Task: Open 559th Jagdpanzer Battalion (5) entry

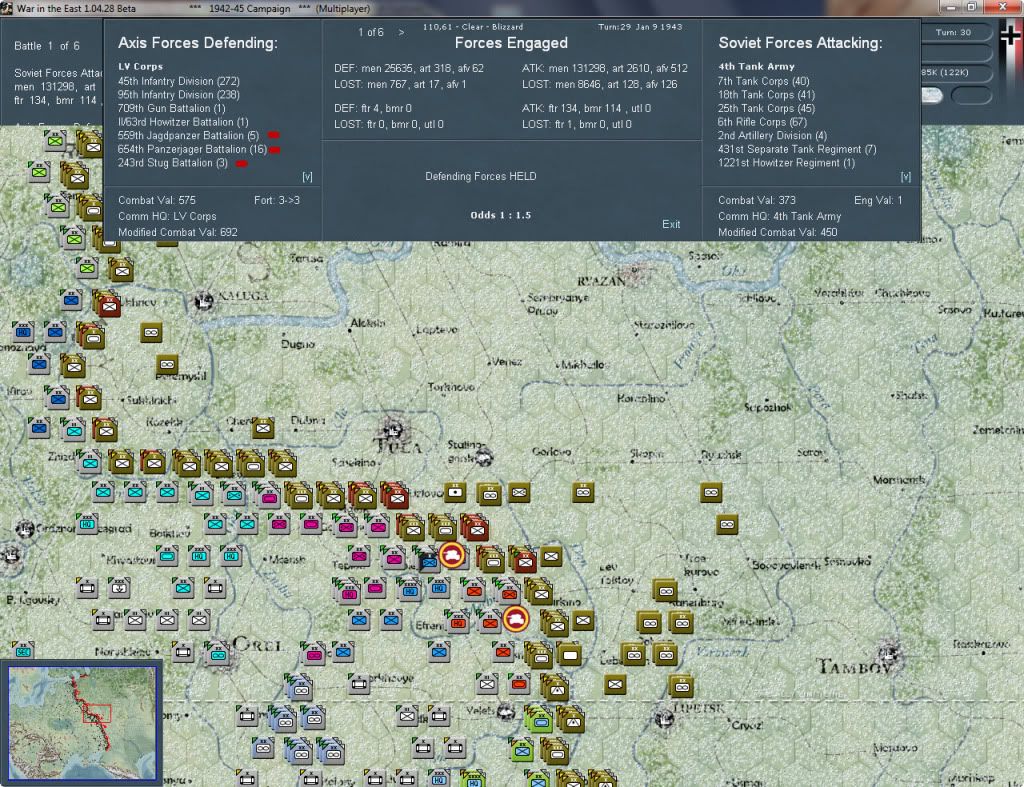Action: (188, 136)
